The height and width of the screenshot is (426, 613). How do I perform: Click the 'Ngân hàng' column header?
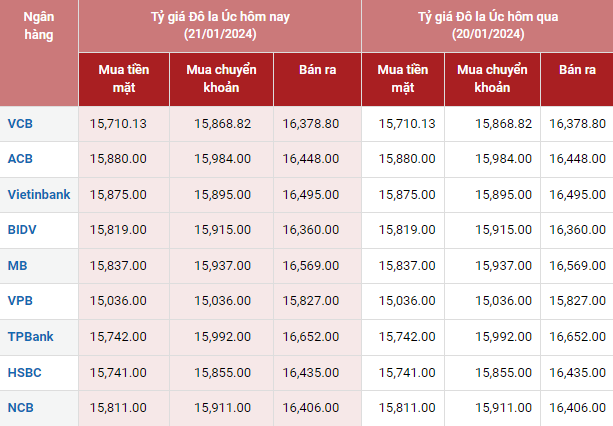(38, 25)
